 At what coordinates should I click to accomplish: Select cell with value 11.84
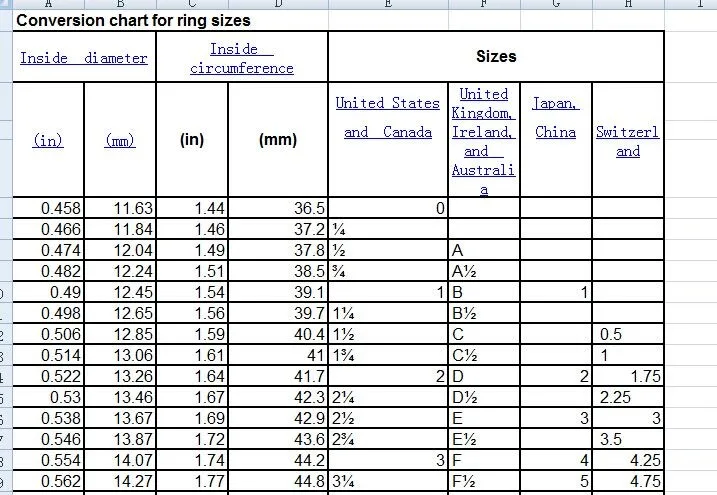point(120,229)
